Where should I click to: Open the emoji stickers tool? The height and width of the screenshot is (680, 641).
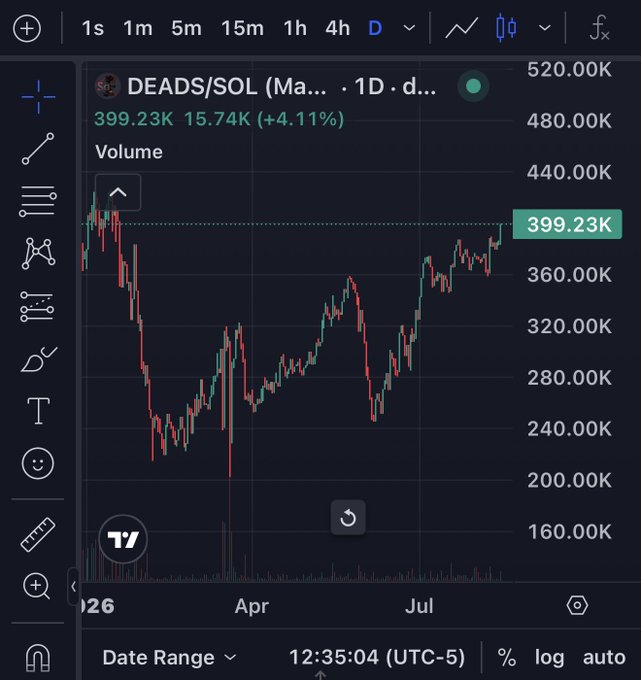click(x=38, y=463)
